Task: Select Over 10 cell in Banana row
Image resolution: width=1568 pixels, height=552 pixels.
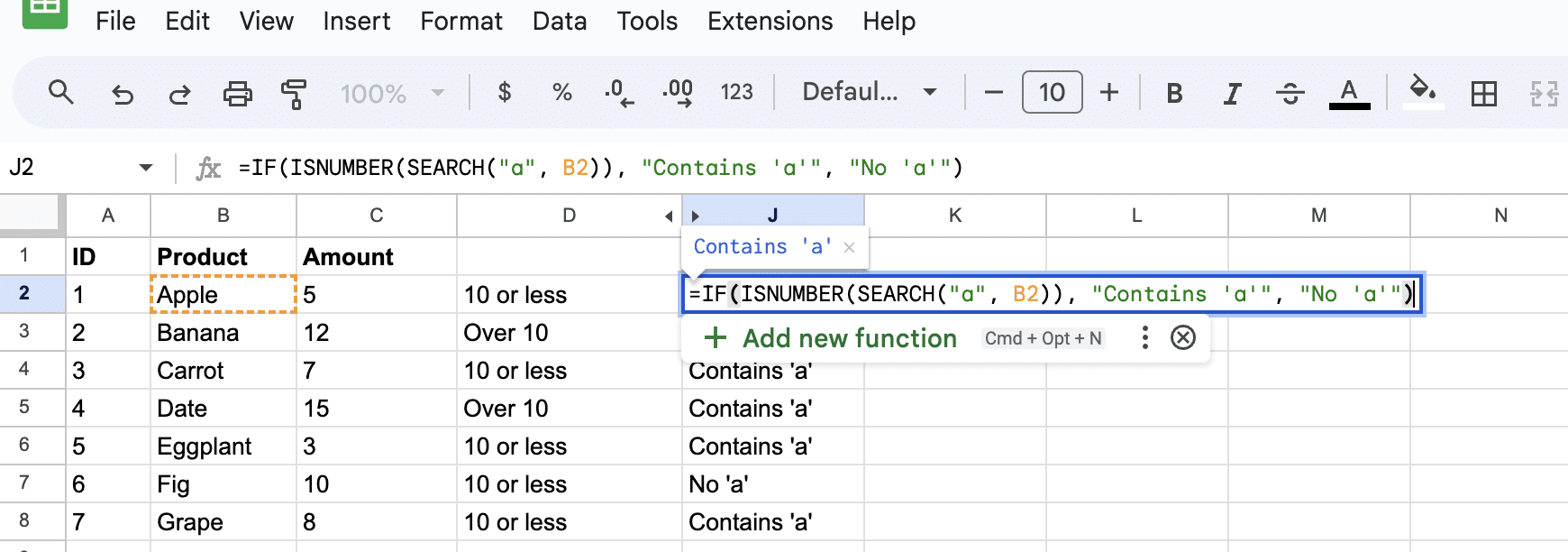Action: (570, 333)
